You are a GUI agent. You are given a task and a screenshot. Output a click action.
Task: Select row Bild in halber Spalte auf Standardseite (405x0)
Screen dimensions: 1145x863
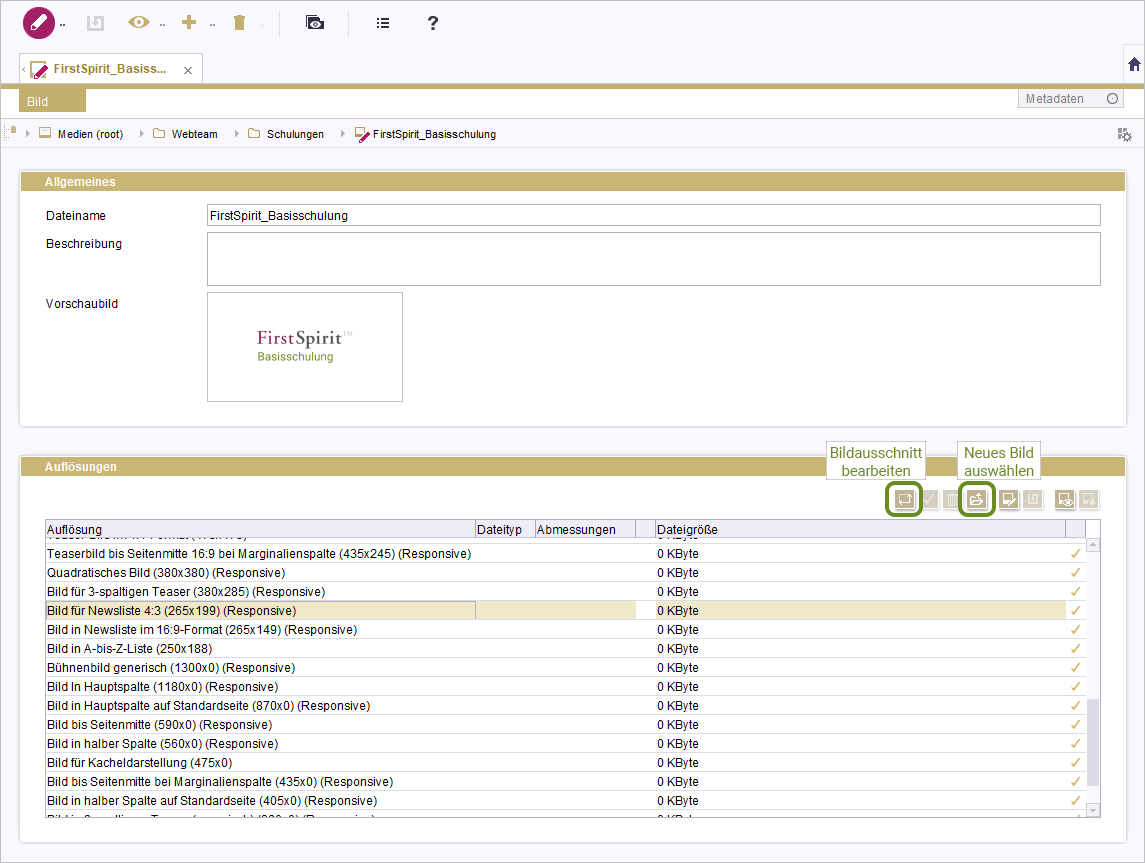566,800
